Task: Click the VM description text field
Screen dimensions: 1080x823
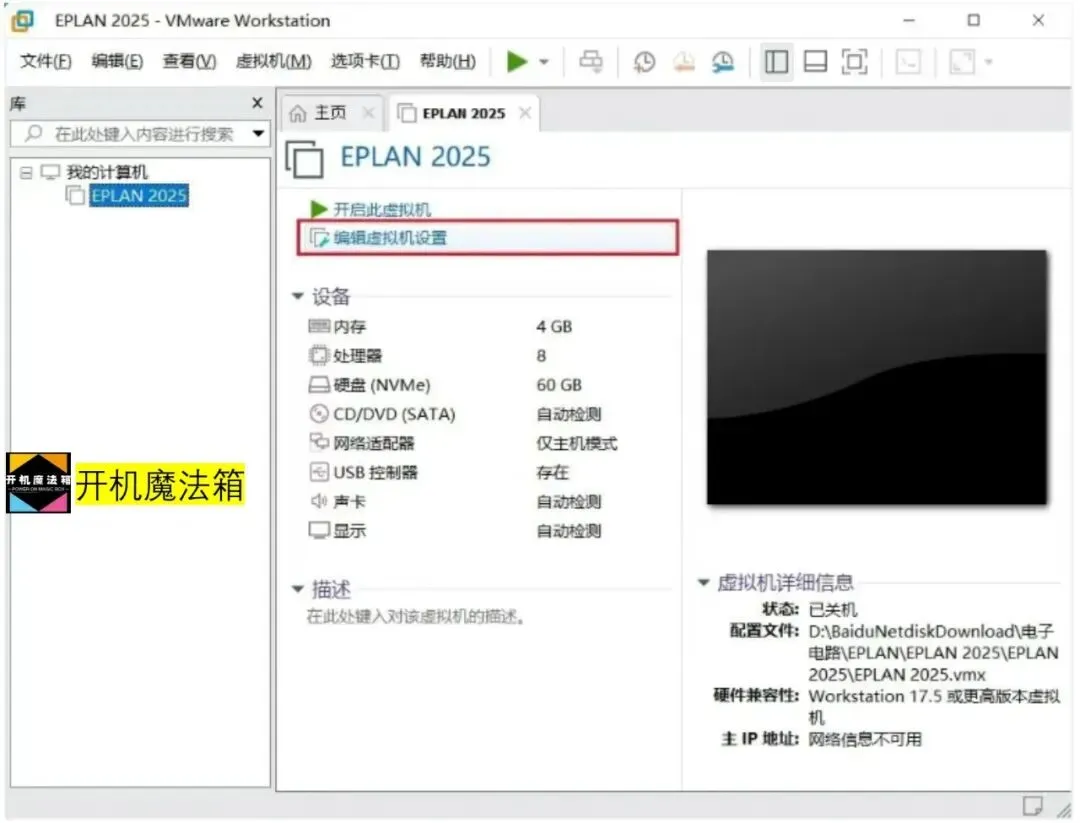Action: (x=416, y=616)
